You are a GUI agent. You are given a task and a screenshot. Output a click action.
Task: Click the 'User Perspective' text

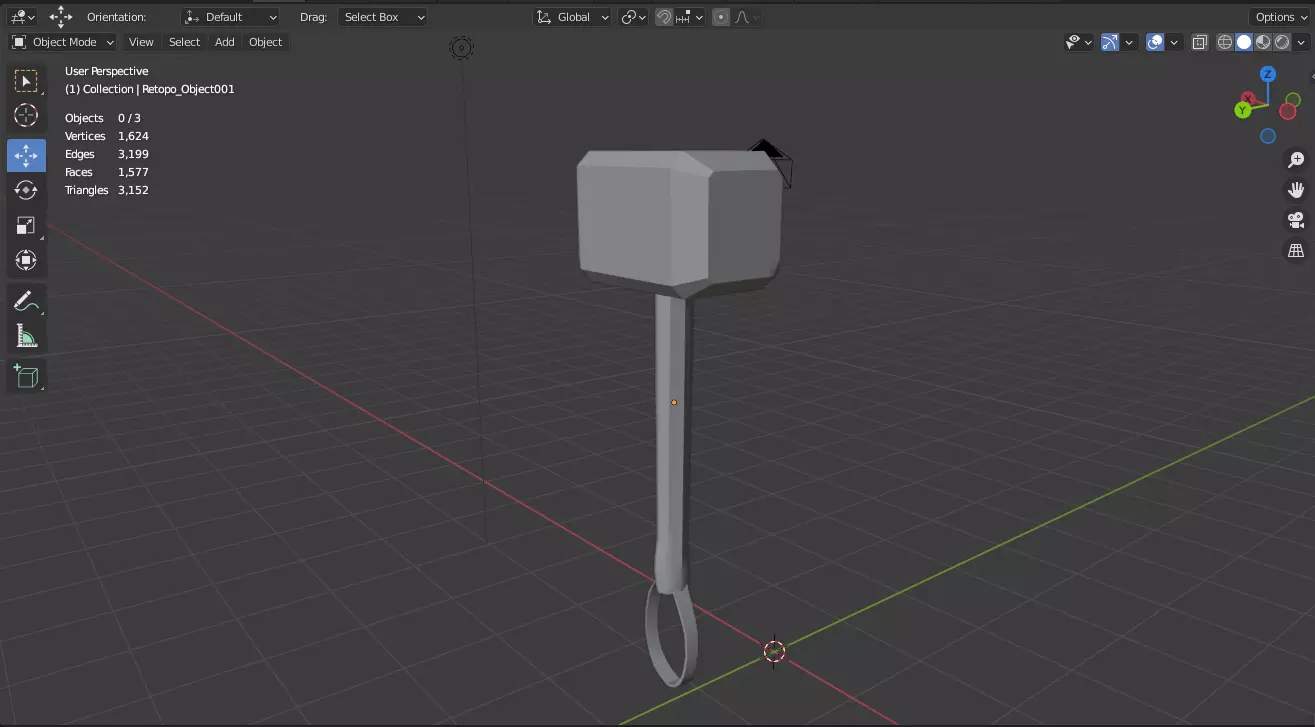107,71
